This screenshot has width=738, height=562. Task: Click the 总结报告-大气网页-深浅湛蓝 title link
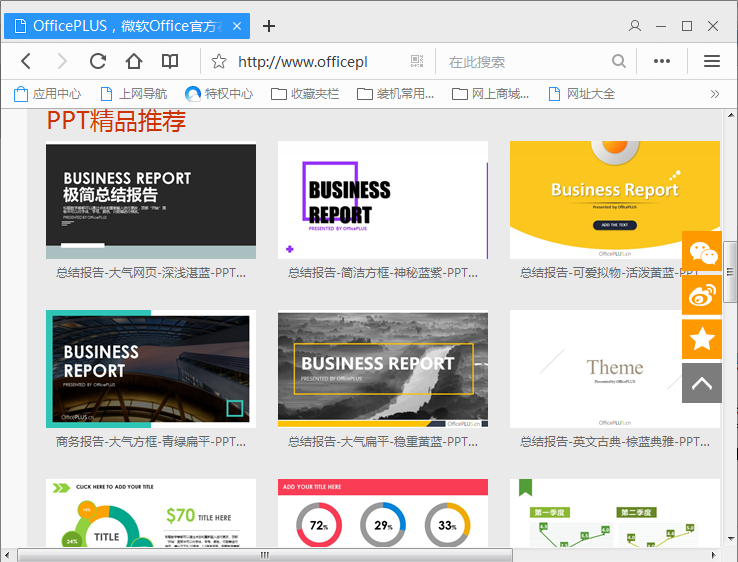[x=151, y=273]
